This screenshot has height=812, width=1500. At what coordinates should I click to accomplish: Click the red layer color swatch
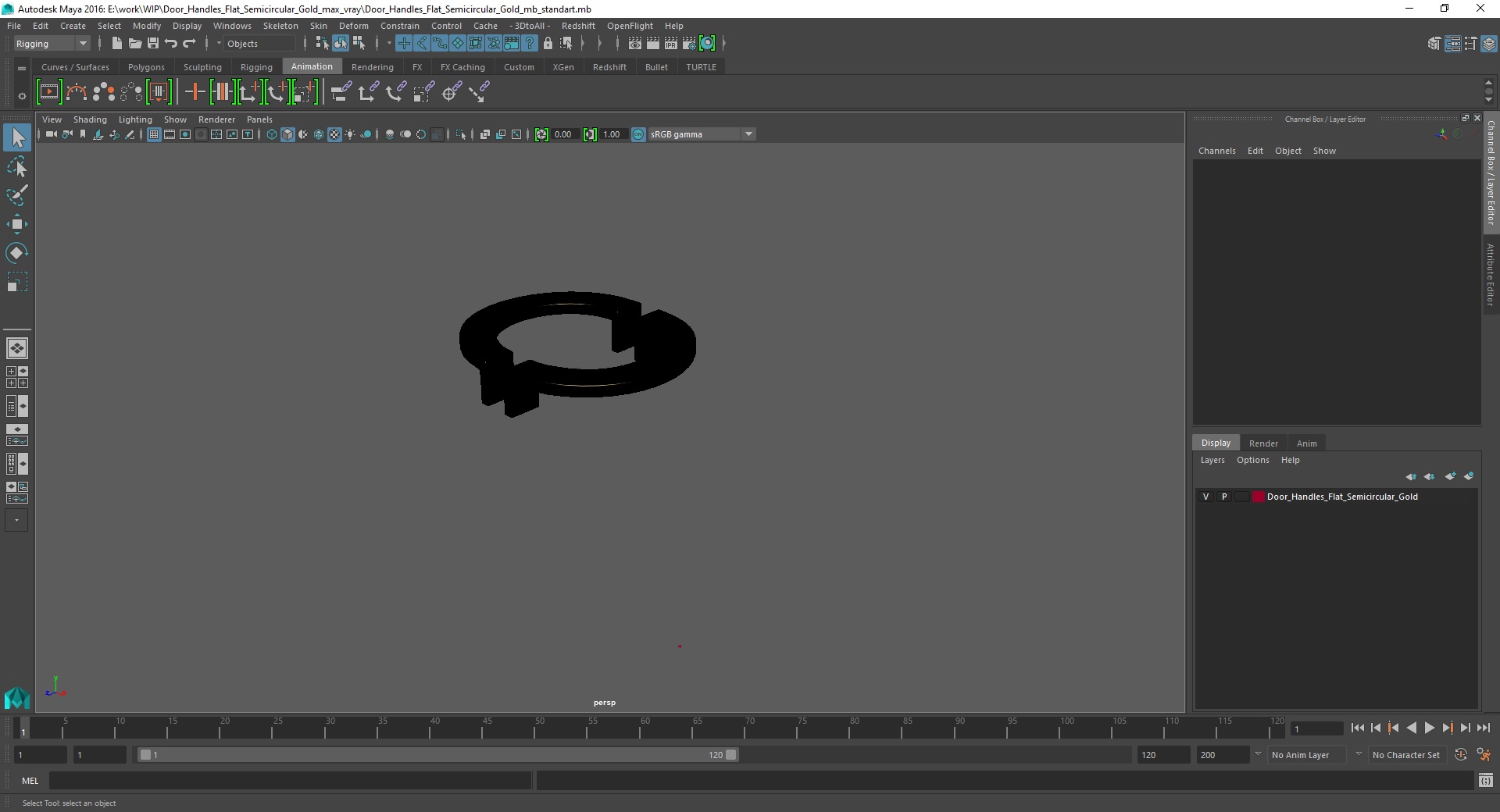[x=1258, y=497]
